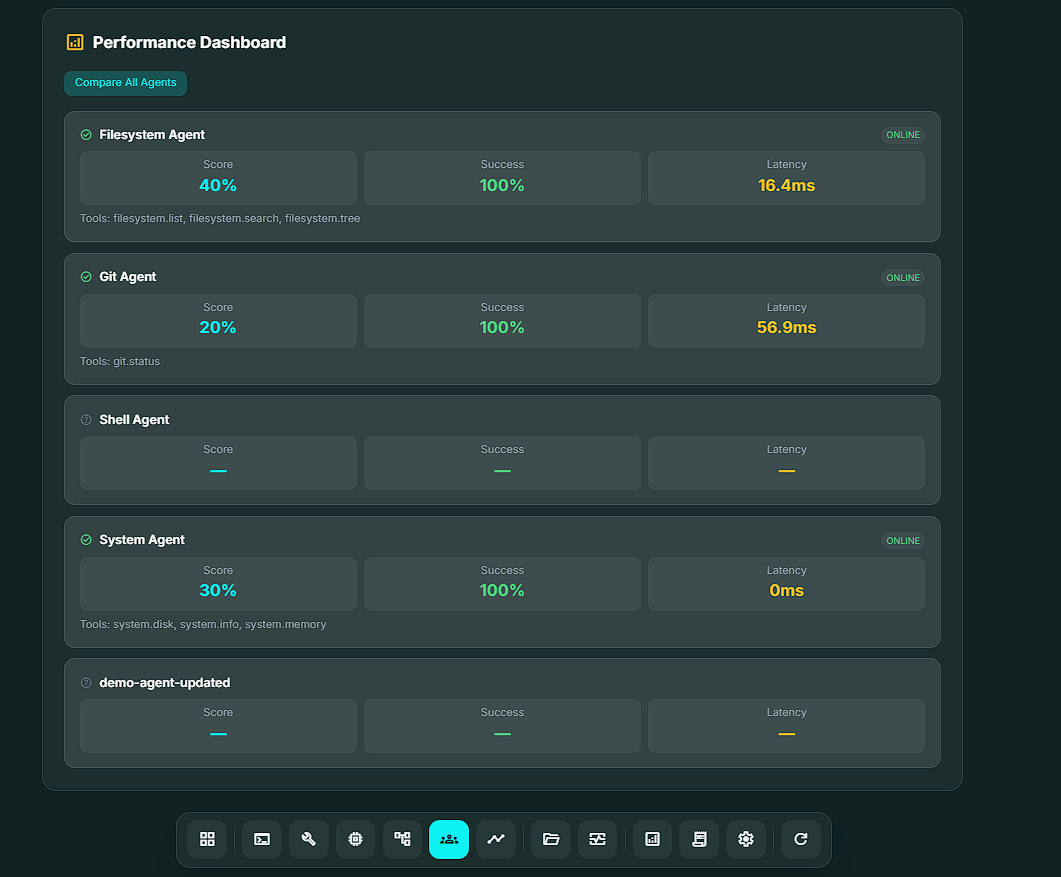The height and width of the screenshot is (877, 1061).
Task: Click the Filesystem Agent Latency 16.4ms tile
Action: [x=786, y=177]
